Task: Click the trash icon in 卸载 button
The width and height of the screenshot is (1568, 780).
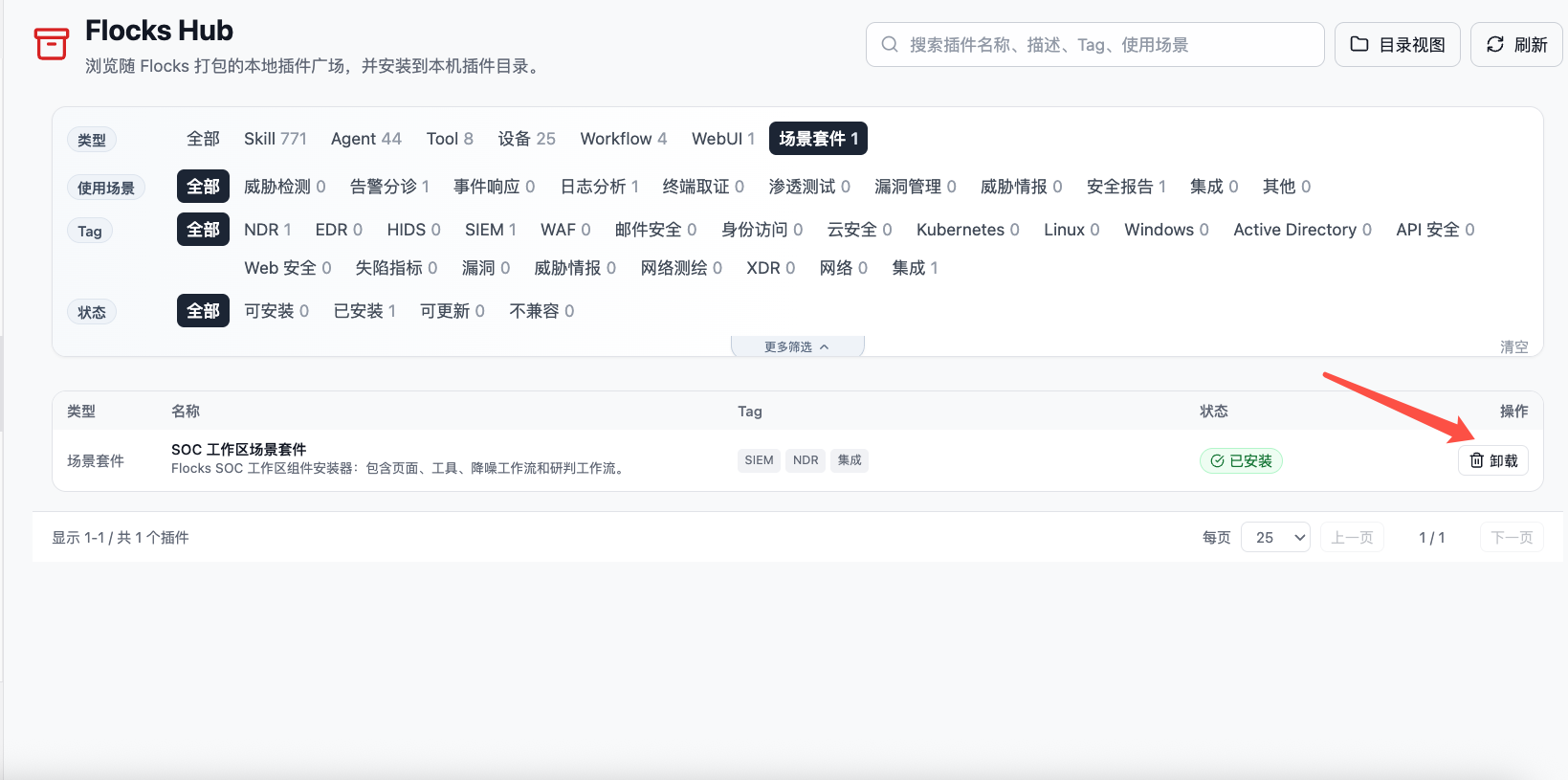Action: [1476, 460]
